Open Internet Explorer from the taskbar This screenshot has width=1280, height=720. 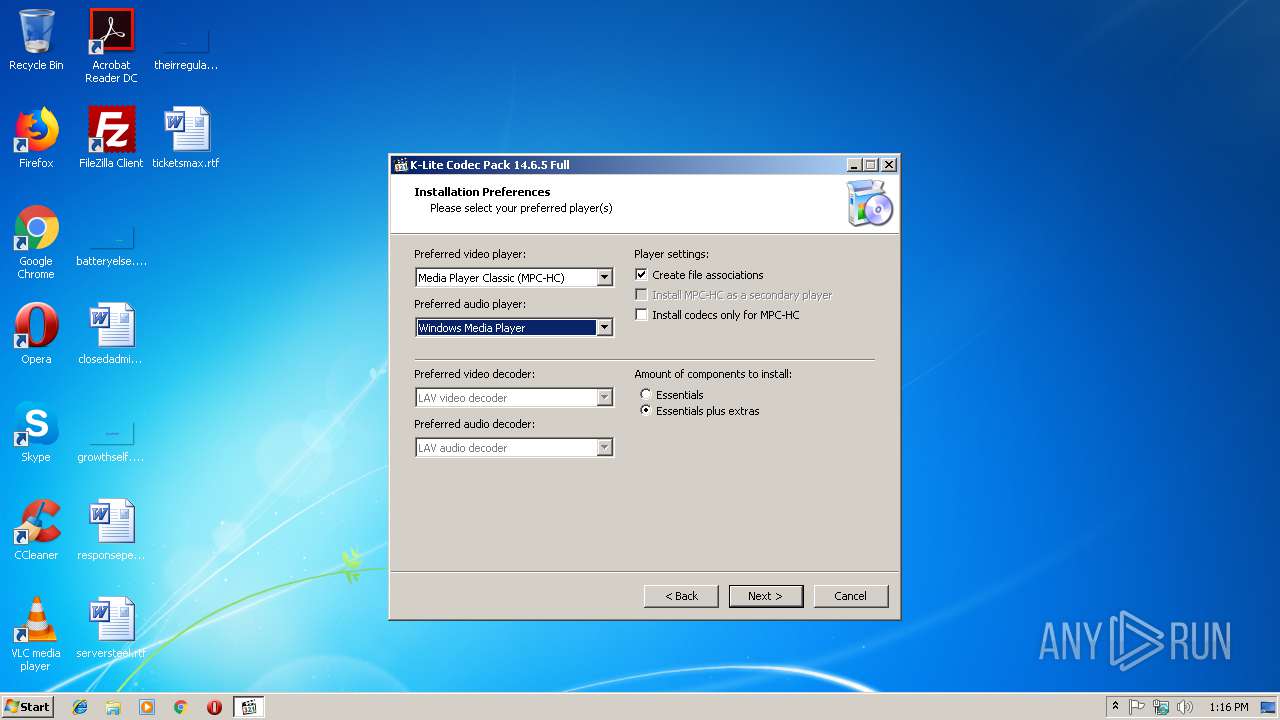point(80,707)
